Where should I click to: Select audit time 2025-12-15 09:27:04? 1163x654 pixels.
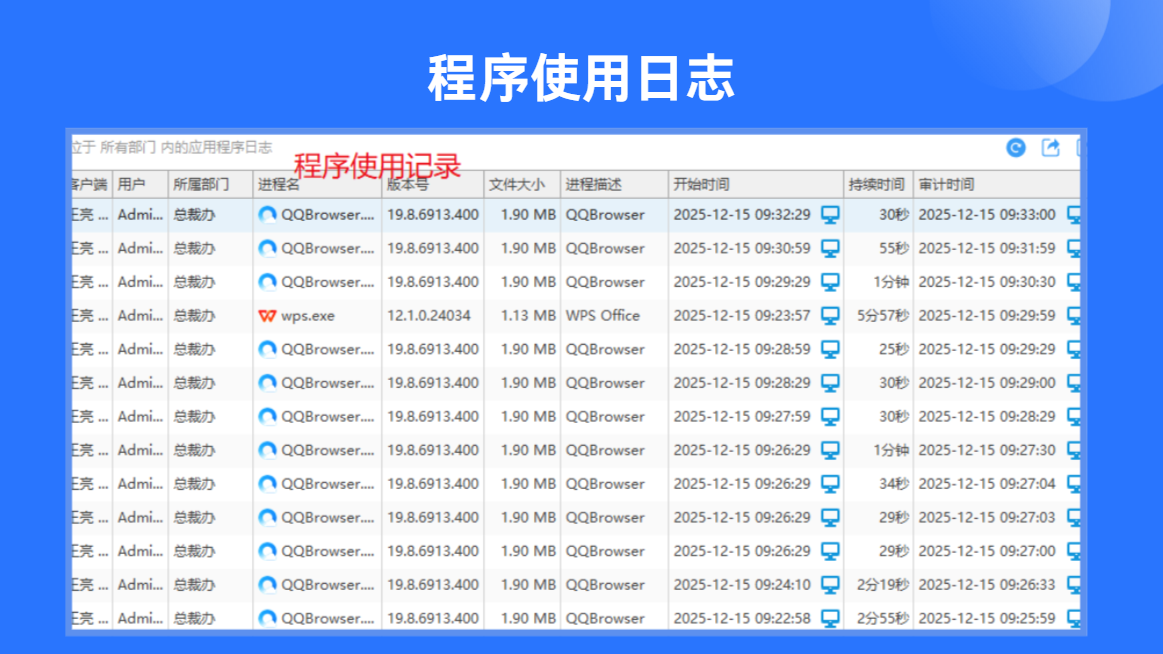[986, 484]
